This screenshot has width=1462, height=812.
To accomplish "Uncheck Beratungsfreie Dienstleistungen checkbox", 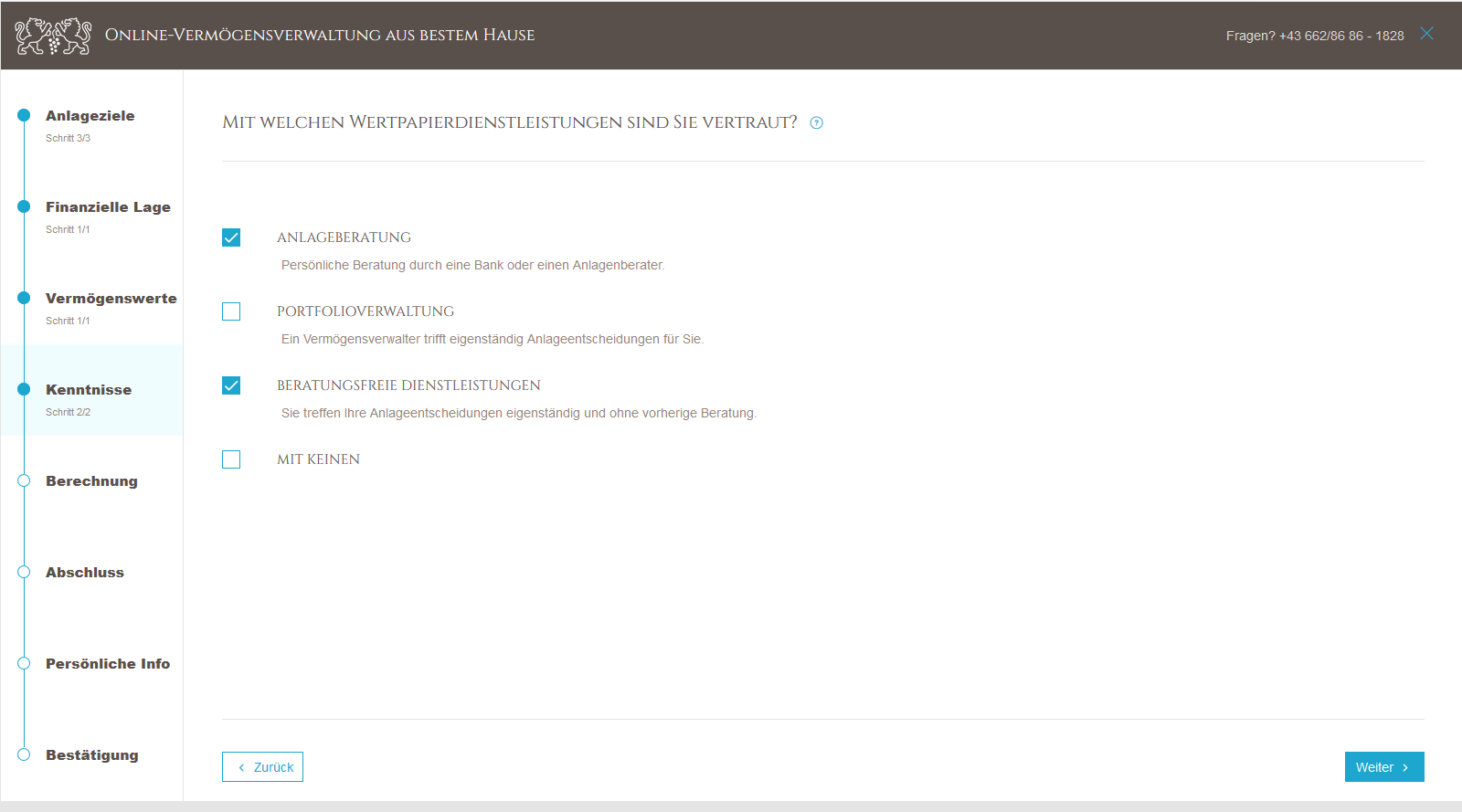I will 231,385.
